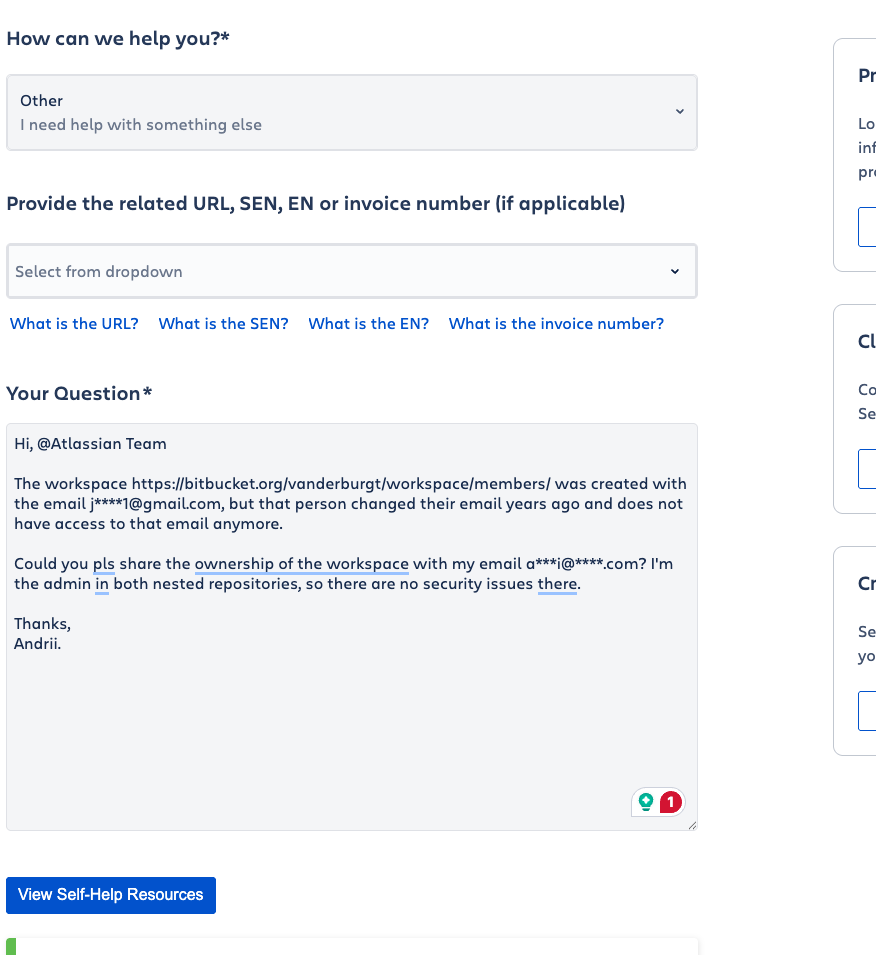
Task: Click the outlined button in the second right card
Action: pyautogui.click(x=867, y=469)
